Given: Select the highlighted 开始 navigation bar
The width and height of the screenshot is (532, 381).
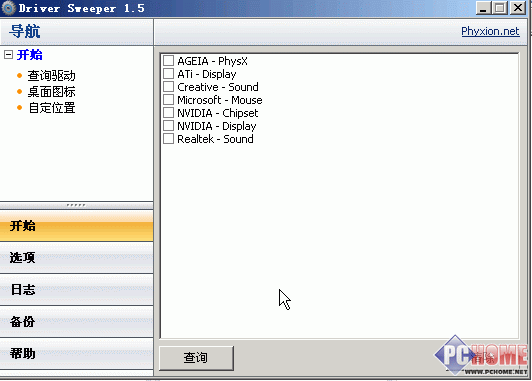Looking at the screenshot, I should [x=76, y=226].
